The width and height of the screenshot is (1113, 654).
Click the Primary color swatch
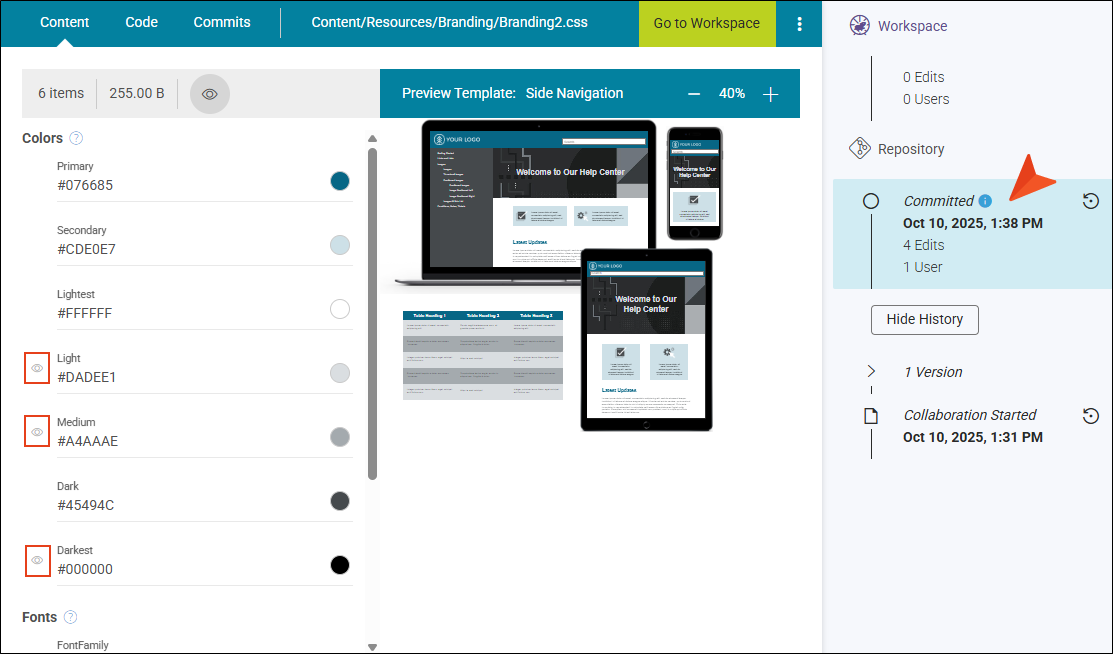(340, 181)
